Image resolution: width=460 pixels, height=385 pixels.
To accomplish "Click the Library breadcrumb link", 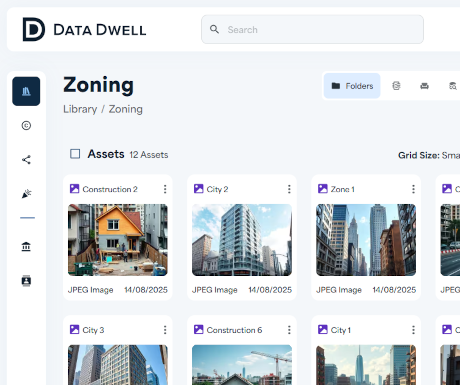I will click(x=80, y=109).
